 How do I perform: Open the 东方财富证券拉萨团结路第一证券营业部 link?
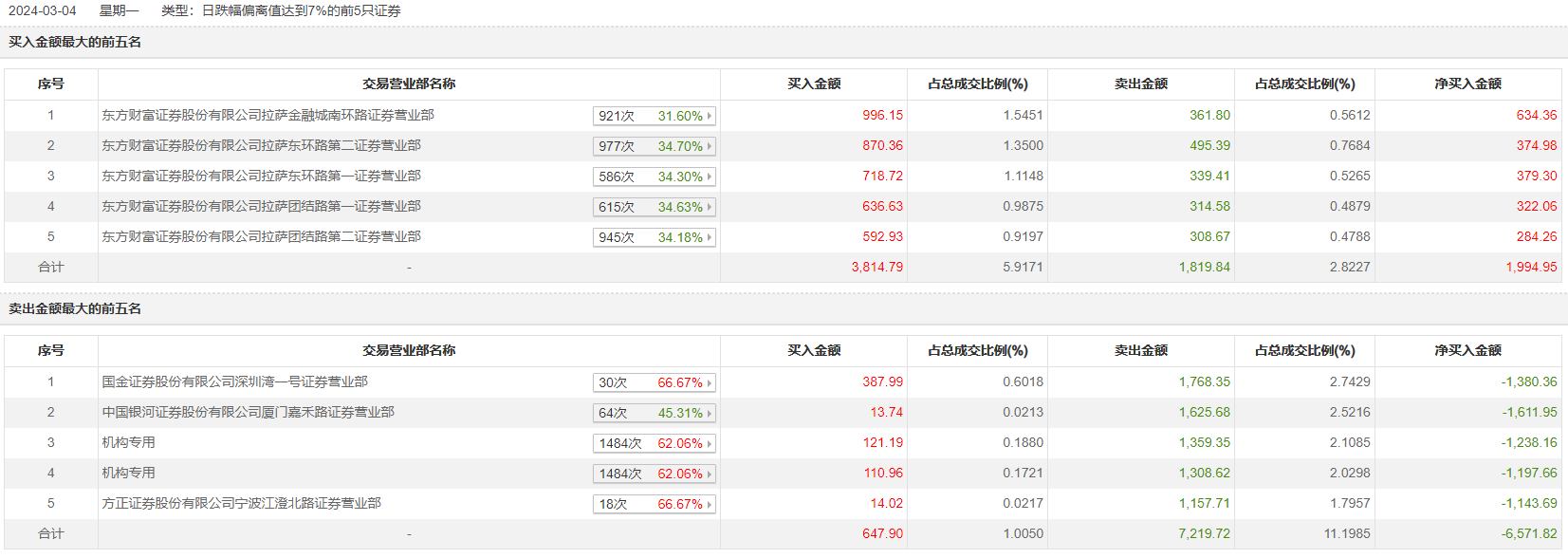pos(261,206)
